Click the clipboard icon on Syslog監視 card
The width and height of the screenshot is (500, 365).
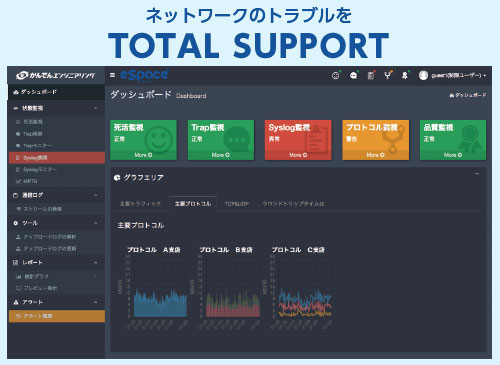pyautogui.click(x=317, y=139)
